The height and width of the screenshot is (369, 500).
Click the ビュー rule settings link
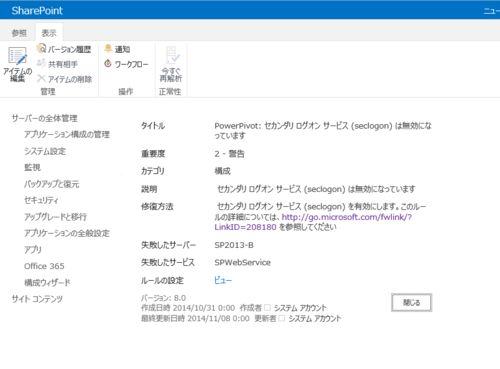point(223,280)
